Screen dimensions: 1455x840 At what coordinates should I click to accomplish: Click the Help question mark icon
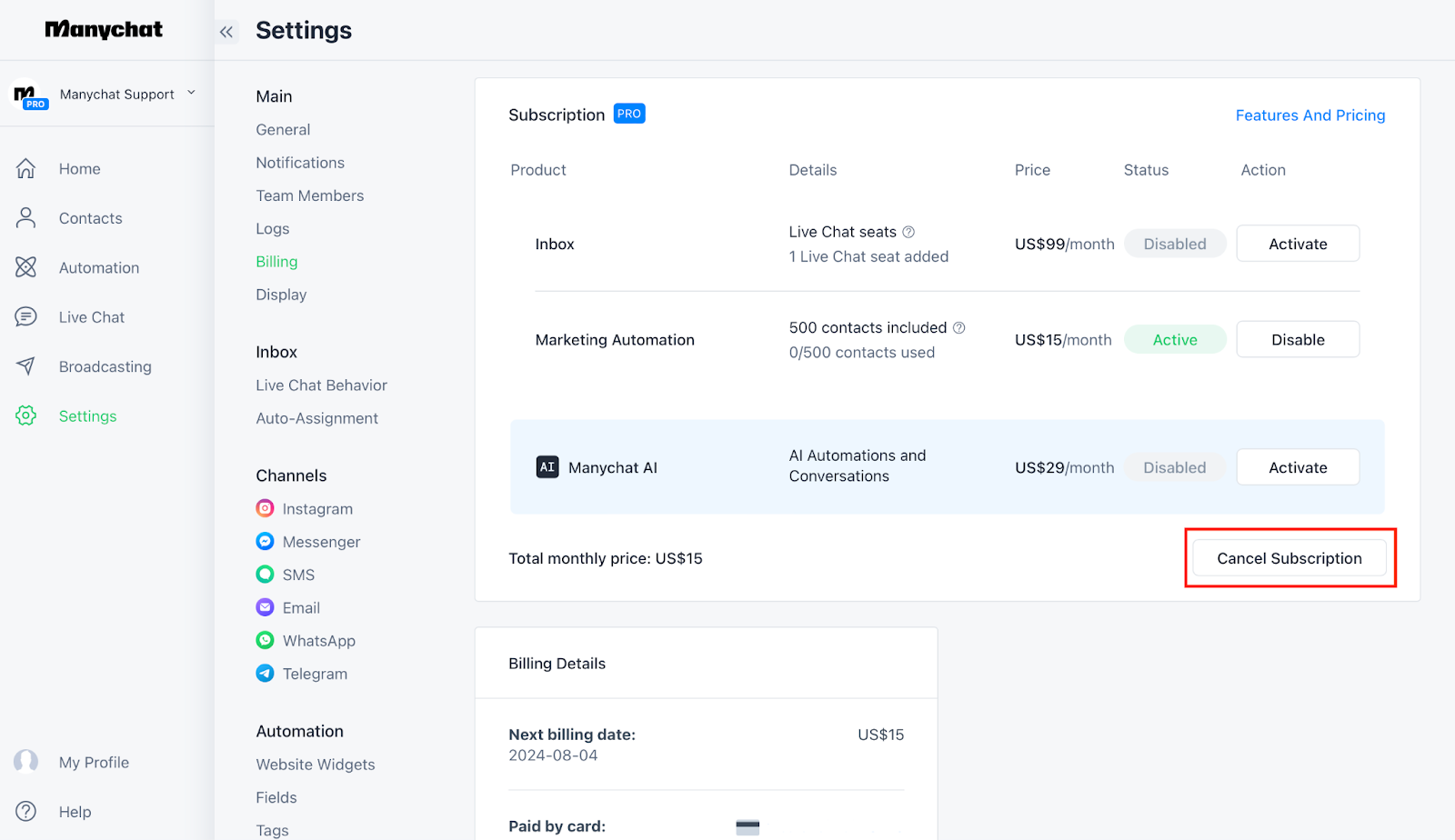coord(25,811)
